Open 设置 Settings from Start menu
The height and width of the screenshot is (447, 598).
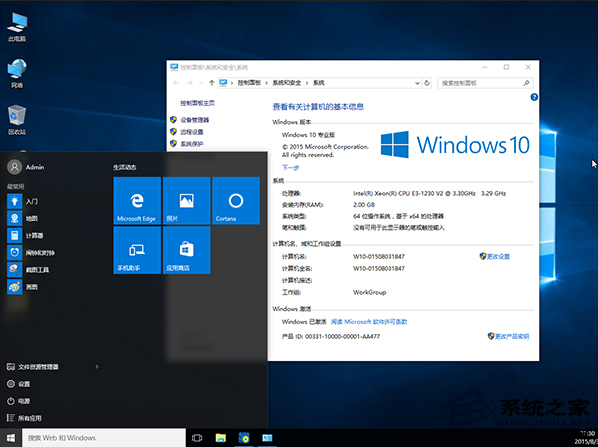(19, 384)
